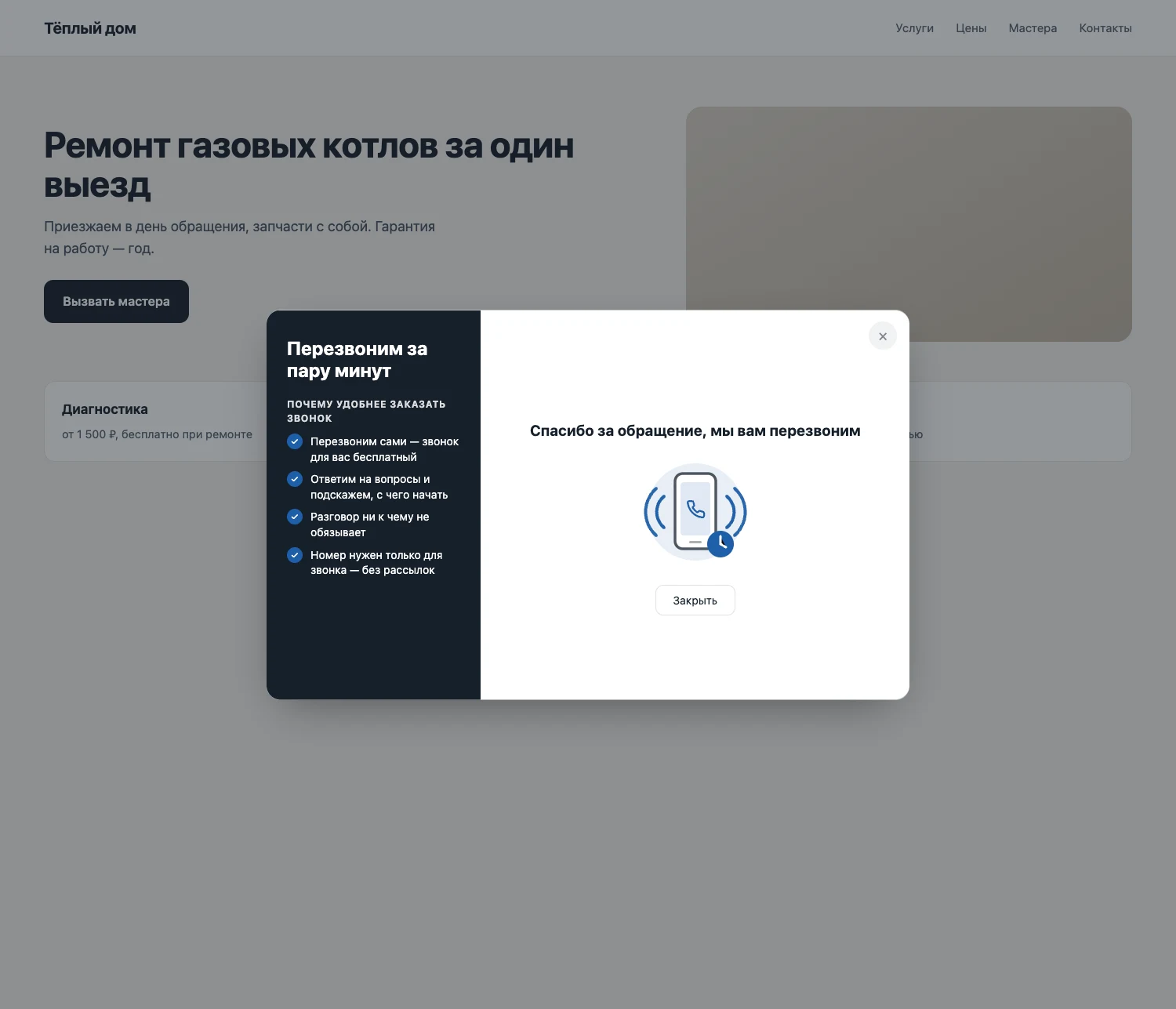Image resolution: width=1176 pixels, height=1009 pixels.
Task: Click checkmark icon beside Номер нужен только
Action: point(295,555)
